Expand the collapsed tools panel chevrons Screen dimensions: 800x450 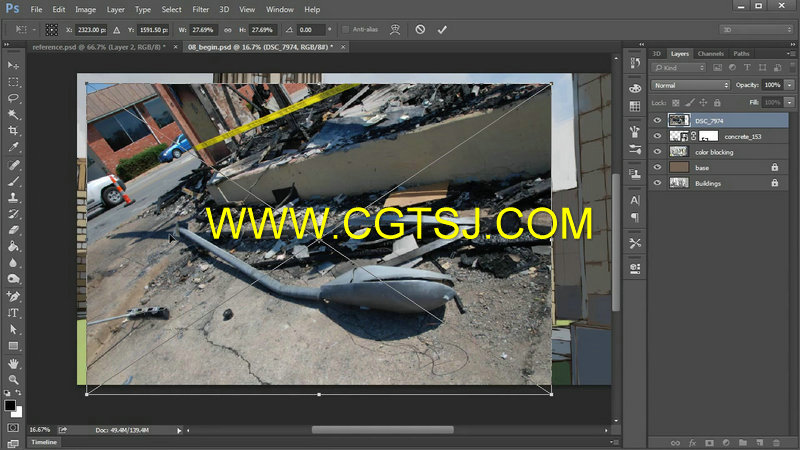(x=7, y=45)
